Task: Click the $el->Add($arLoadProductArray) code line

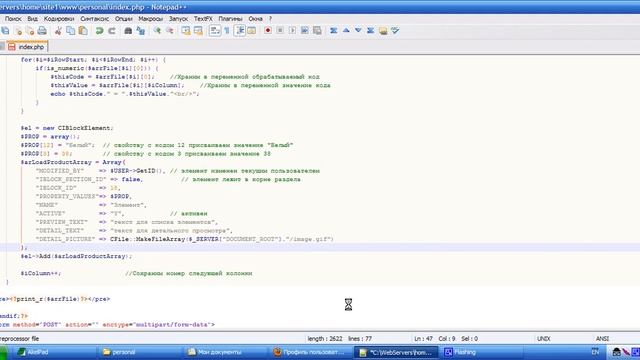Action: click(x=76, y=256)
